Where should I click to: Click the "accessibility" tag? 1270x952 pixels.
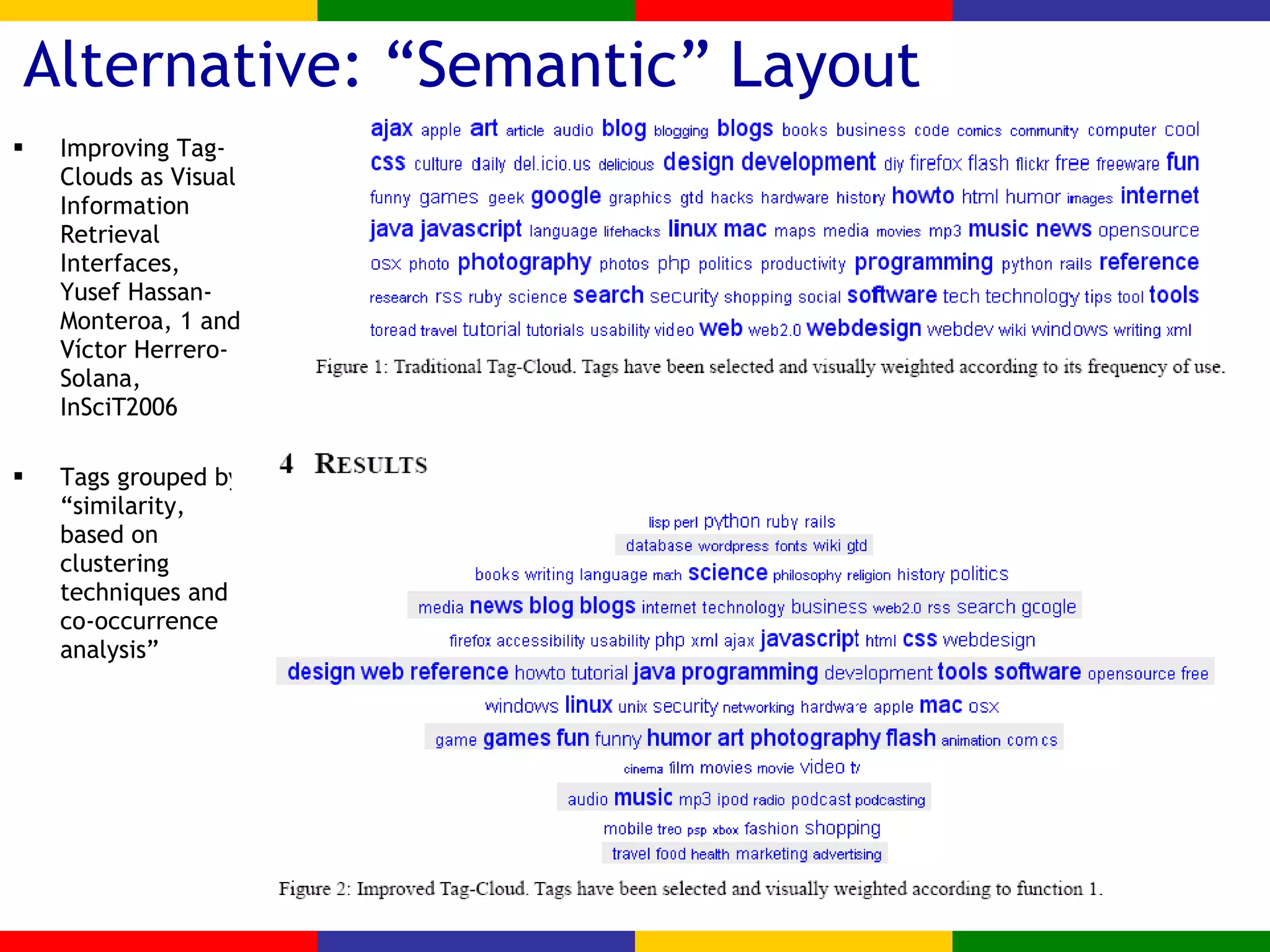pyautogui.click(x=540, y=641)
